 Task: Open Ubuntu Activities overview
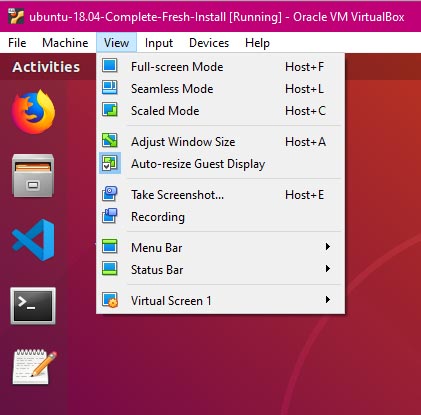[46, 67]
